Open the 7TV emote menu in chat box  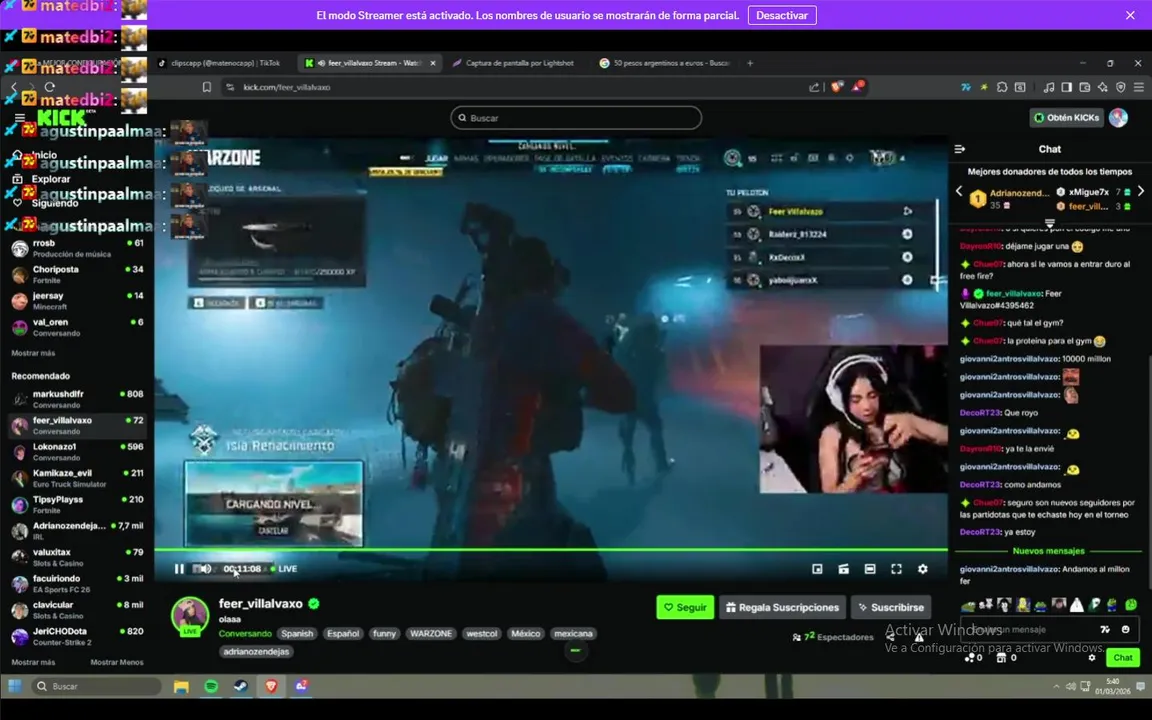tap(1105, 630)
